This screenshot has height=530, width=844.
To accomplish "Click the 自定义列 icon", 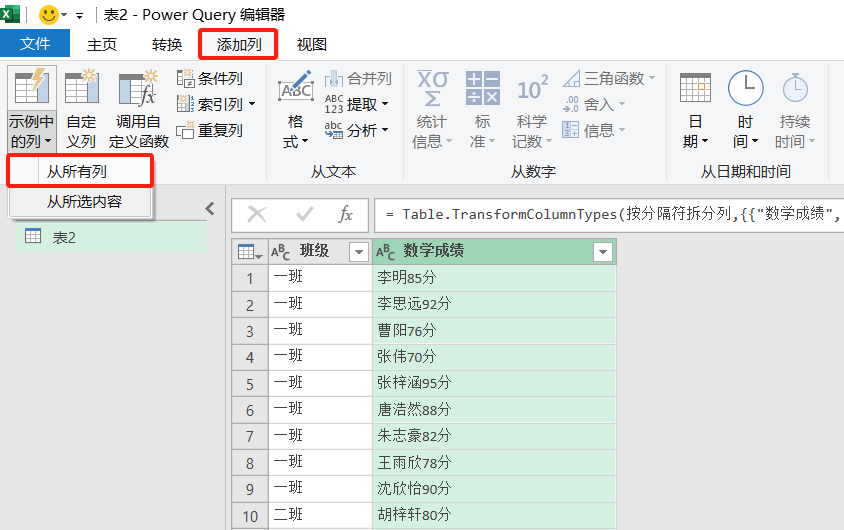I will tap(81, 86).
